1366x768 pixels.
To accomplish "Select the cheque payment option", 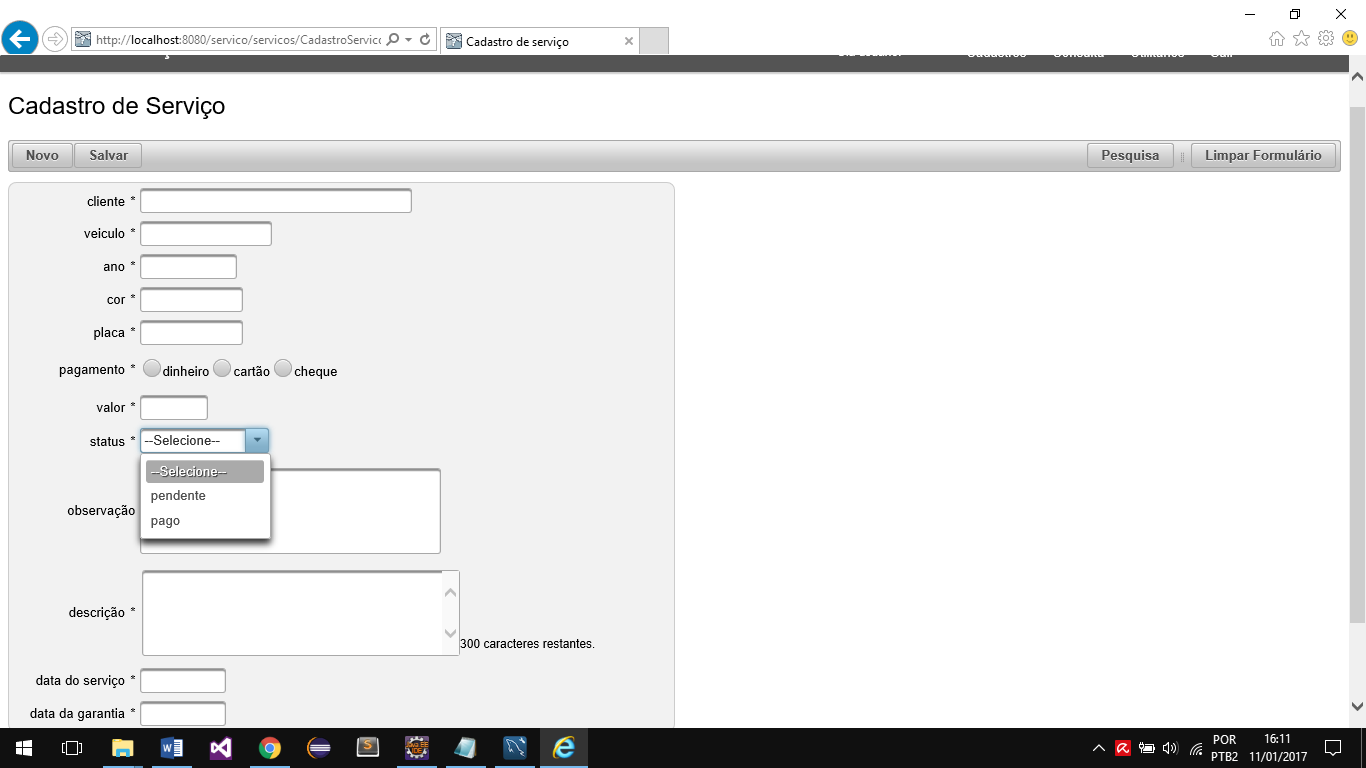I will click(283, 368).
